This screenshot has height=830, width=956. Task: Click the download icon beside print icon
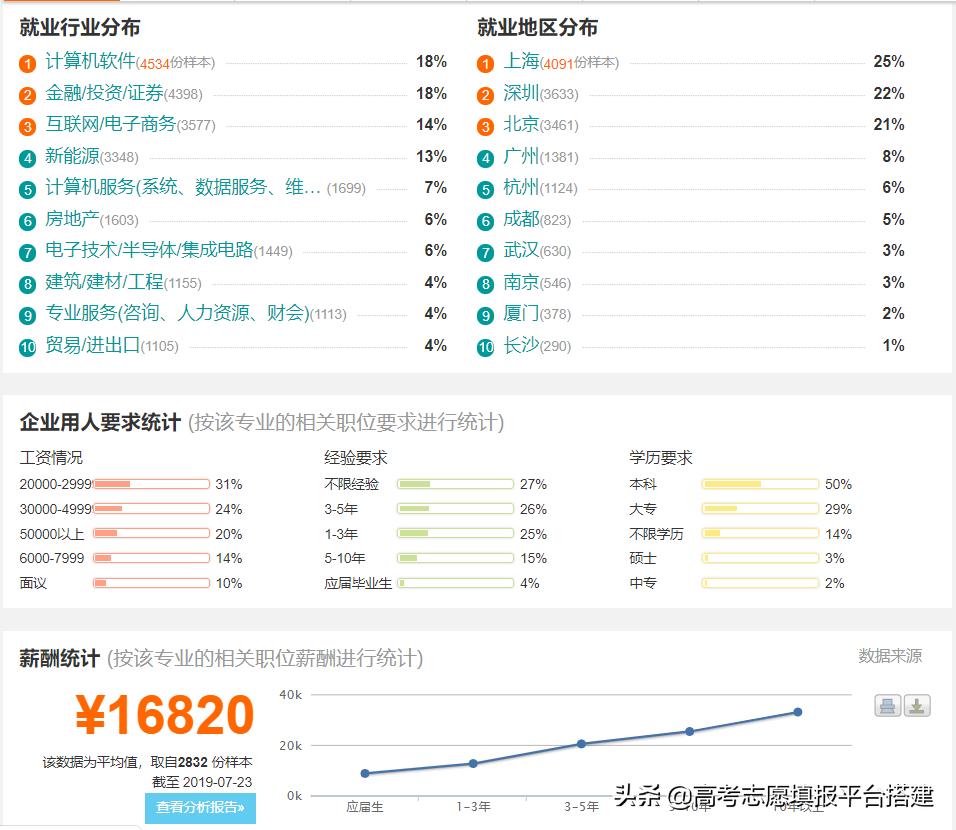918,706
